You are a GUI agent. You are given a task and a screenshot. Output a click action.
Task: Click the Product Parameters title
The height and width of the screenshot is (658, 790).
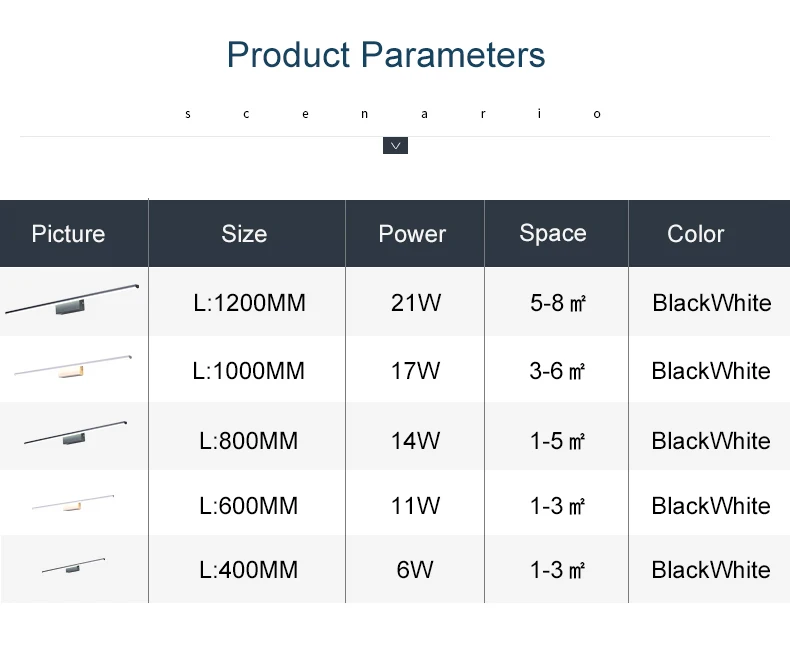click(386, 54)
